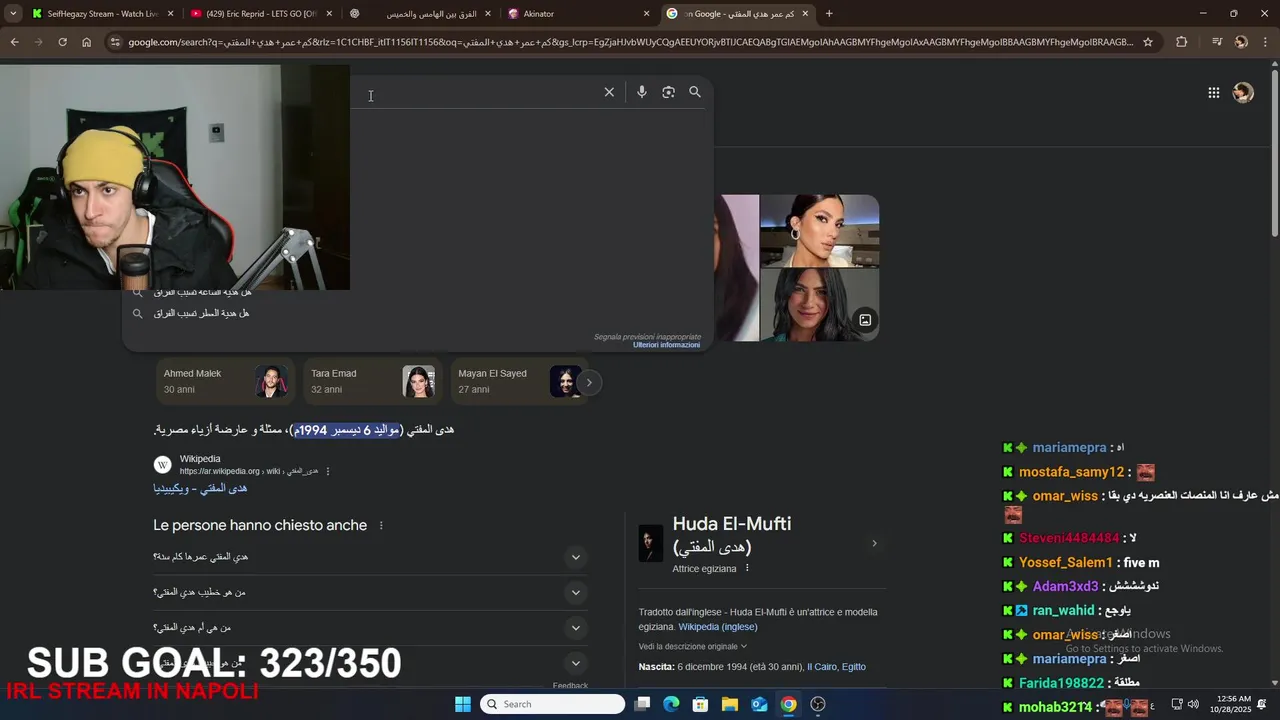This screenshot has height=720, width=1280.
Task: Open a new browser tab
Action: coord(829,14)
